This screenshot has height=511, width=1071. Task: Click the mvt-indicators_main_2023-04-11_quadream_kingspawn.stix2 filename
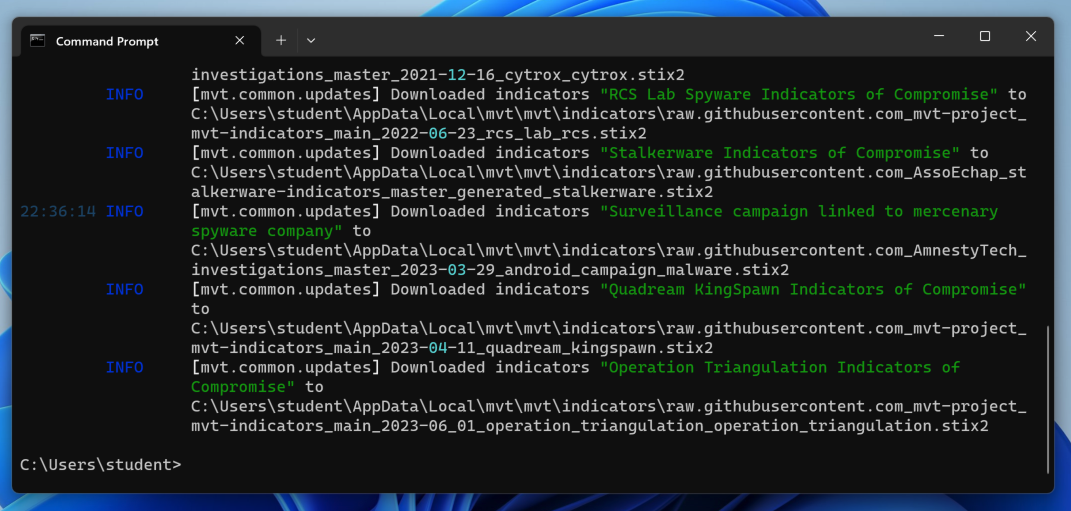tap(452, 348)
